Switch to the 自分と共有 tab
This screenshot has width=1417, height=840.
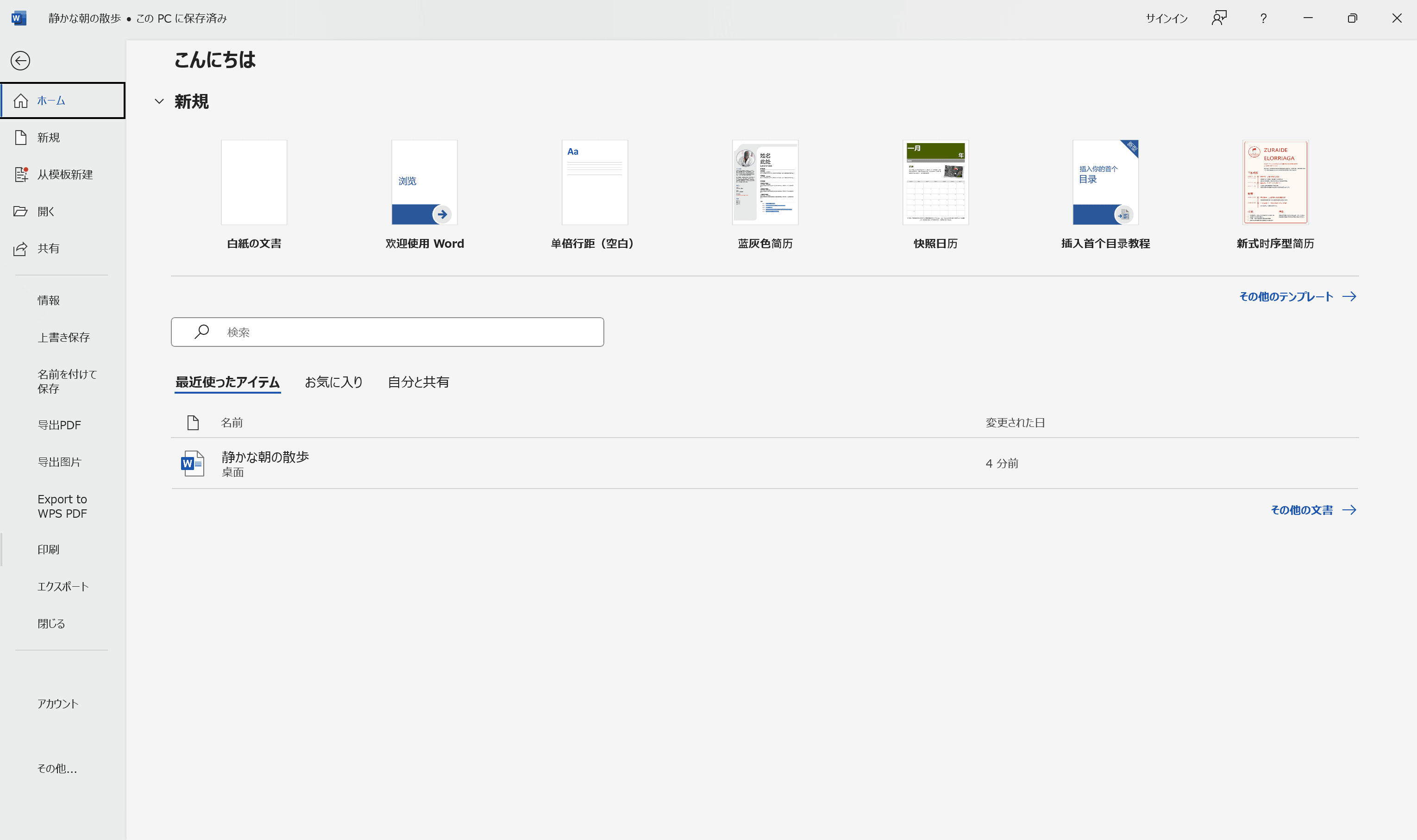point(418,382)
